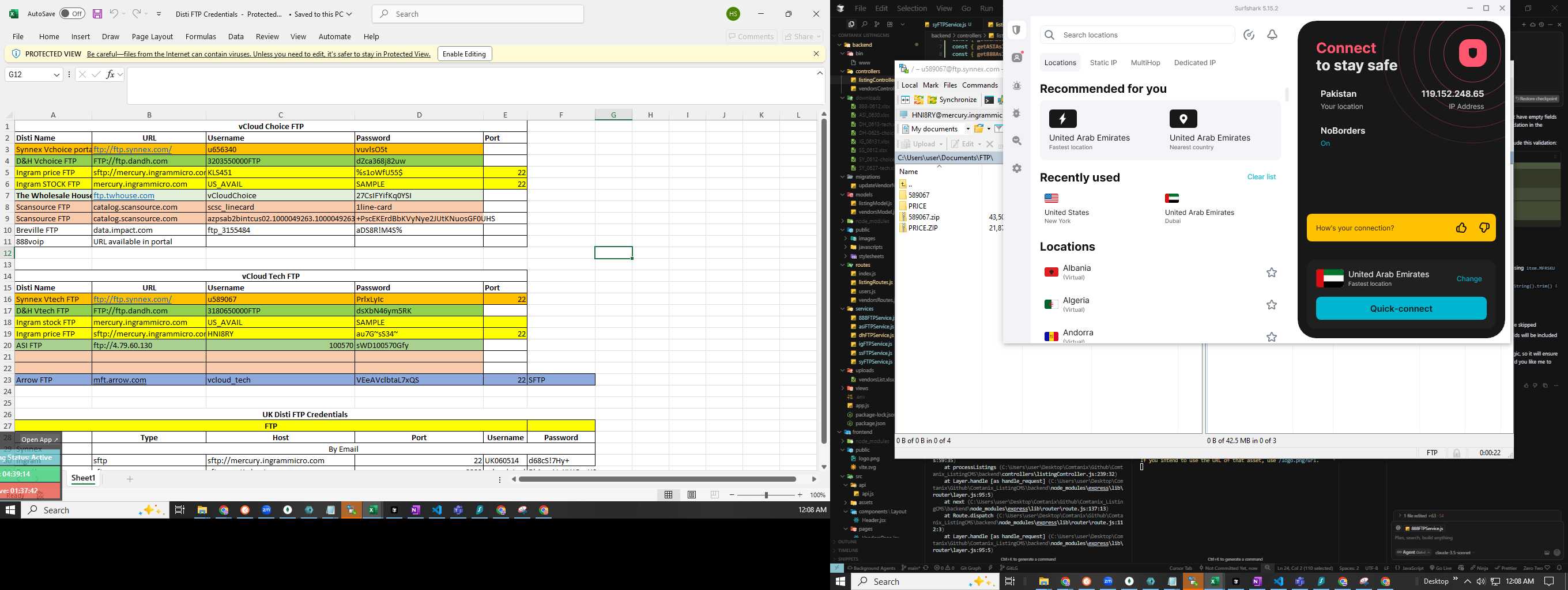Image resolution: width=1568 pixels, height=590 pixels.
Task: Open WinSCP Commands menu
Action: click(x=979, y=85)
